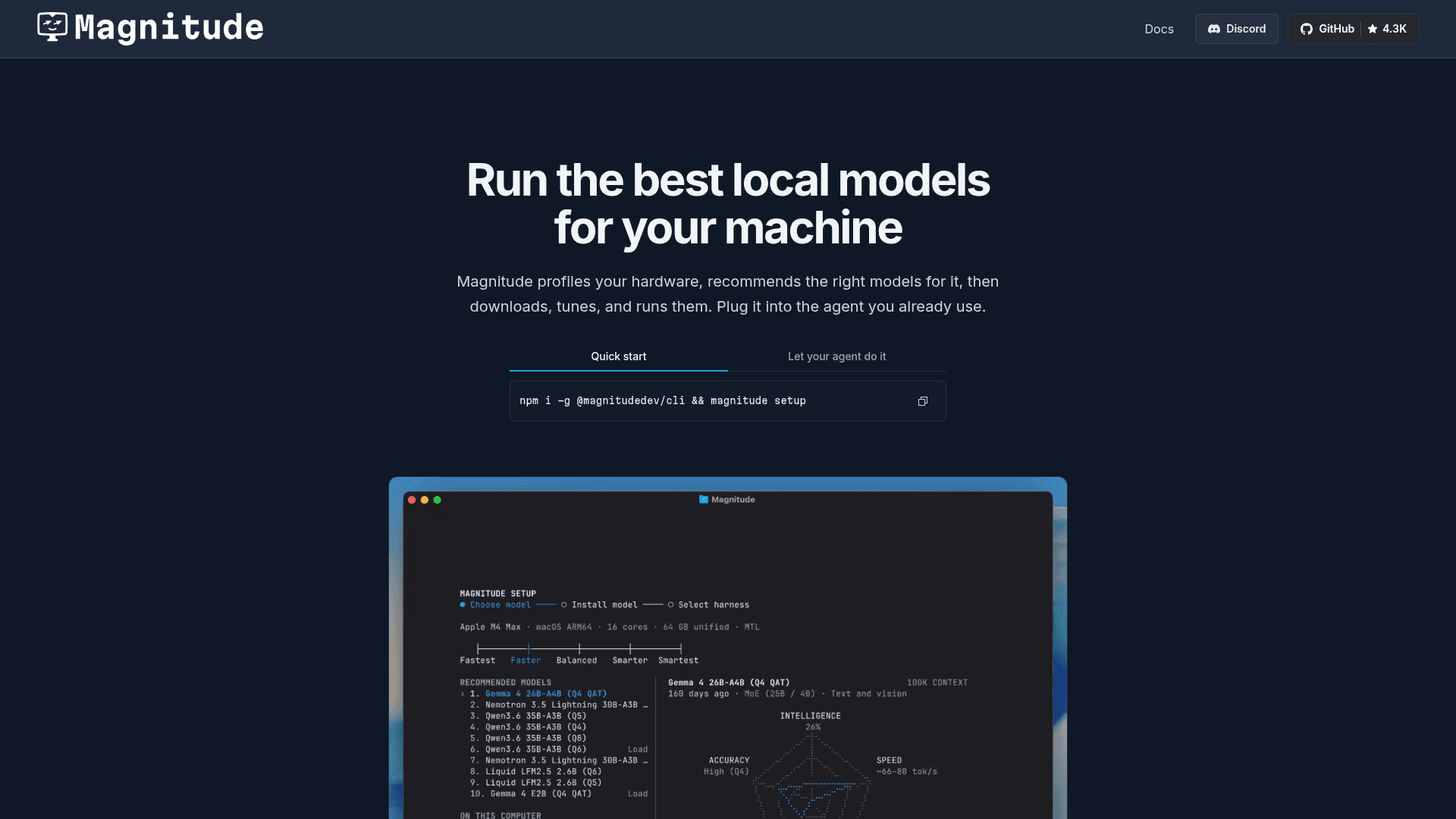Click the Magnitude wordmark in the header
The height and width of the screenshot is (819, 1456).
point(169,28)
